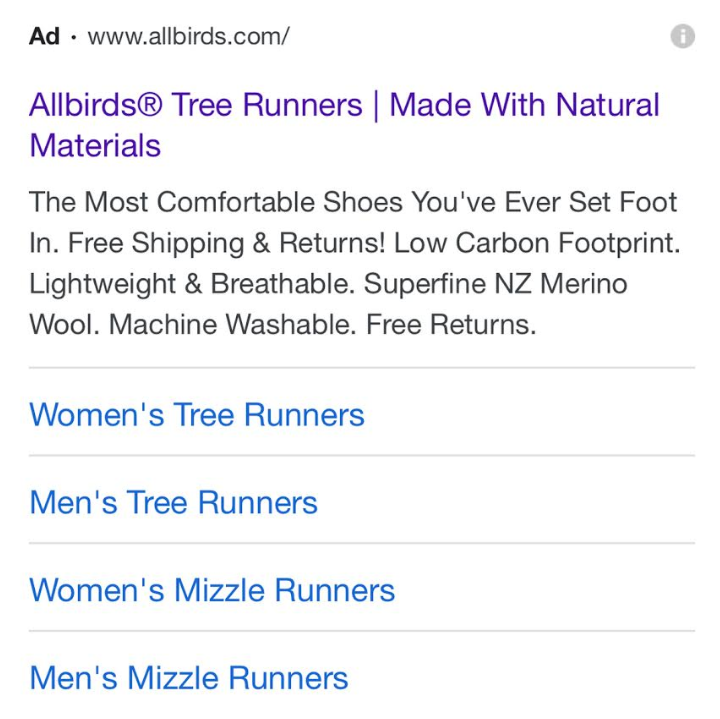Click the word "Materials" in the headline

click(95, 146)
